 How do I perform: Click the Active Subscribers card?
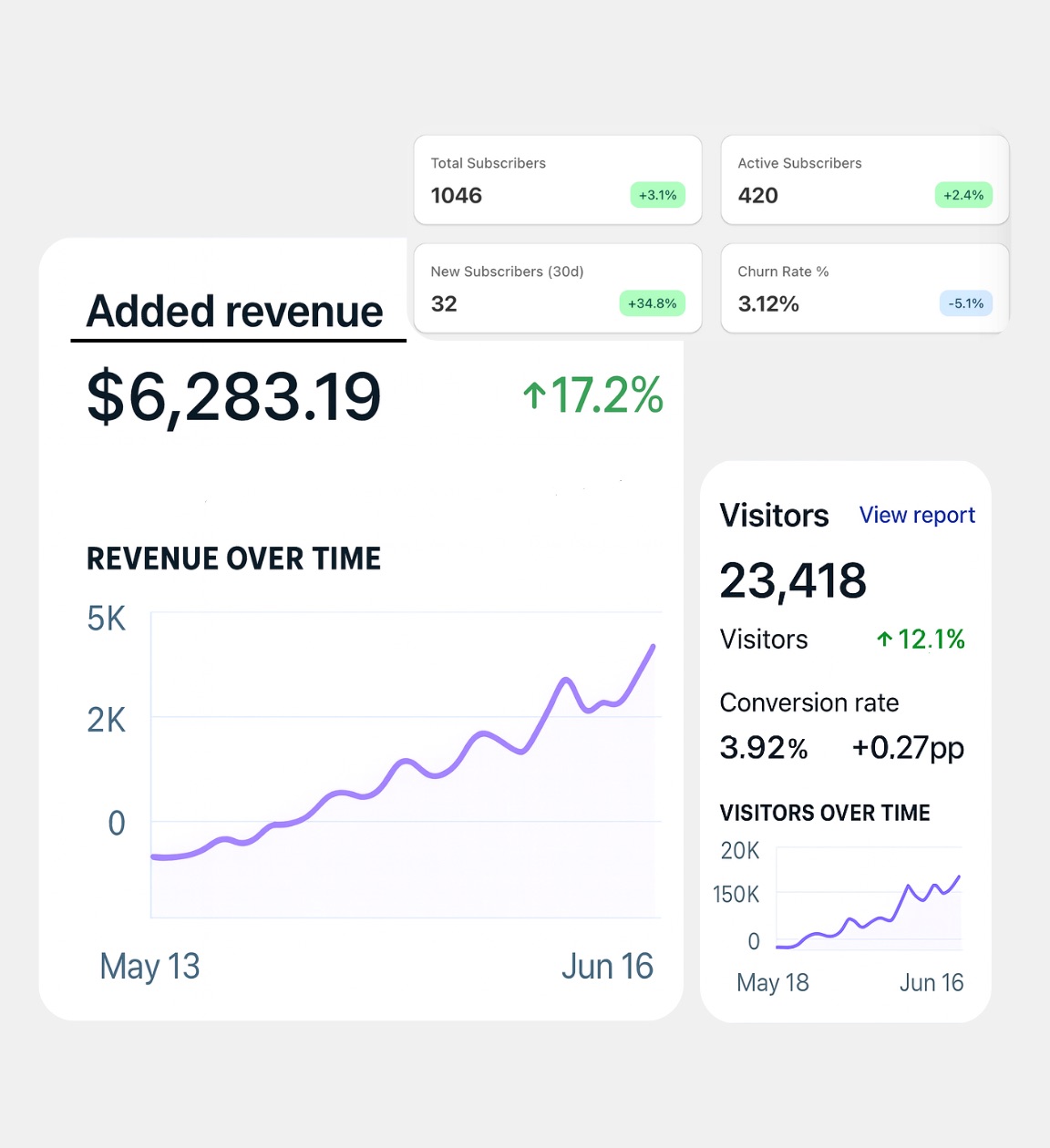click(863, 179)
